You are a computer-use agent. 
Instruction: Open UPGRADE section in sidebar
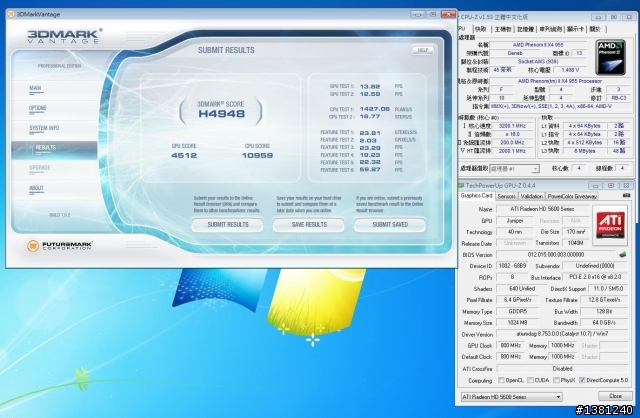(40, 168)
